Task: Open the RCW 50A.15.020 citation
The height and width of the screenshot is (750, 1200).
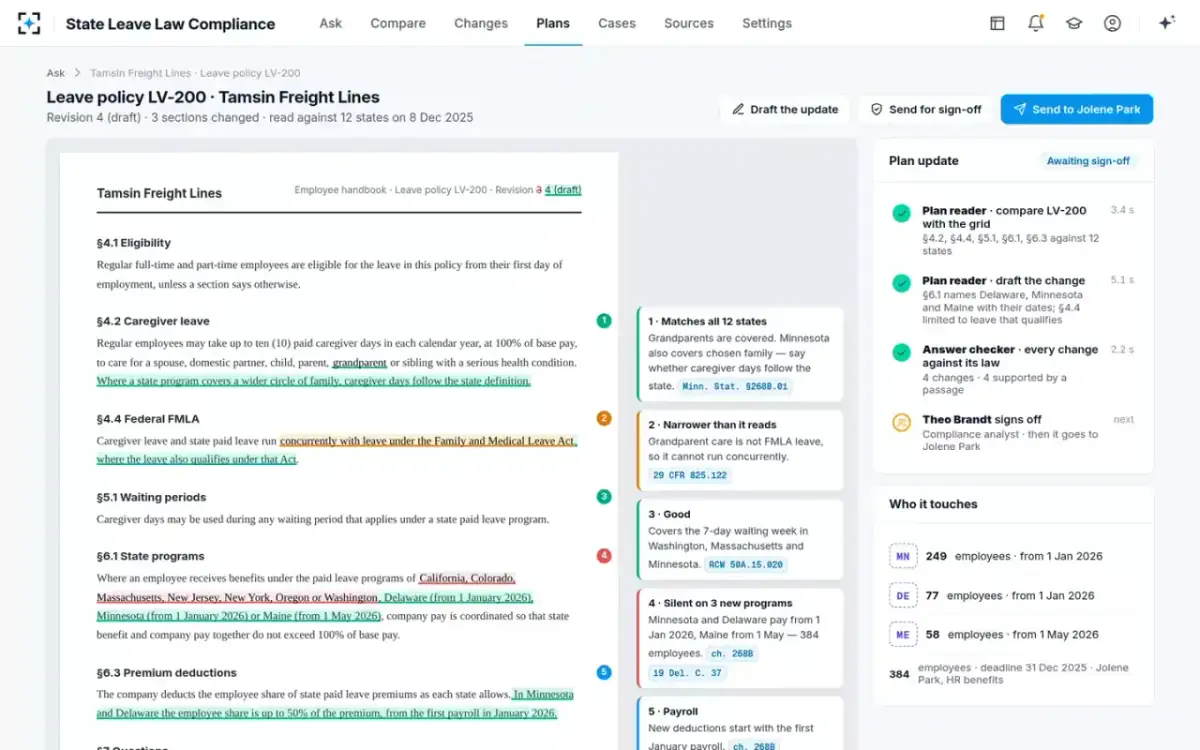Action: pyautogui.click(x=746, y=564)
